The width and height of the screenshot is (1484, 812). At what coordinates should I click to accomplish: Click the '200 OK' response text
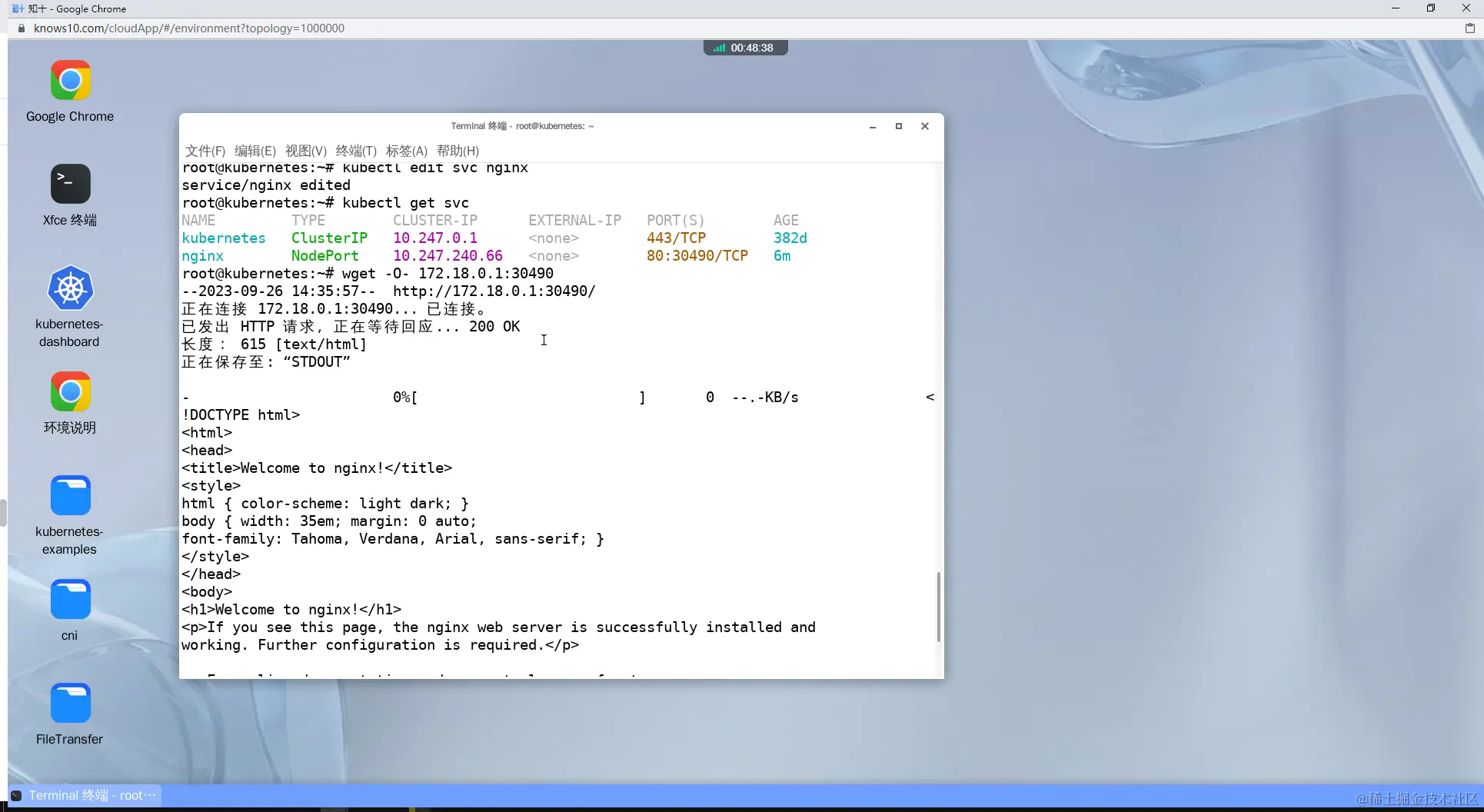pos(494,327)
